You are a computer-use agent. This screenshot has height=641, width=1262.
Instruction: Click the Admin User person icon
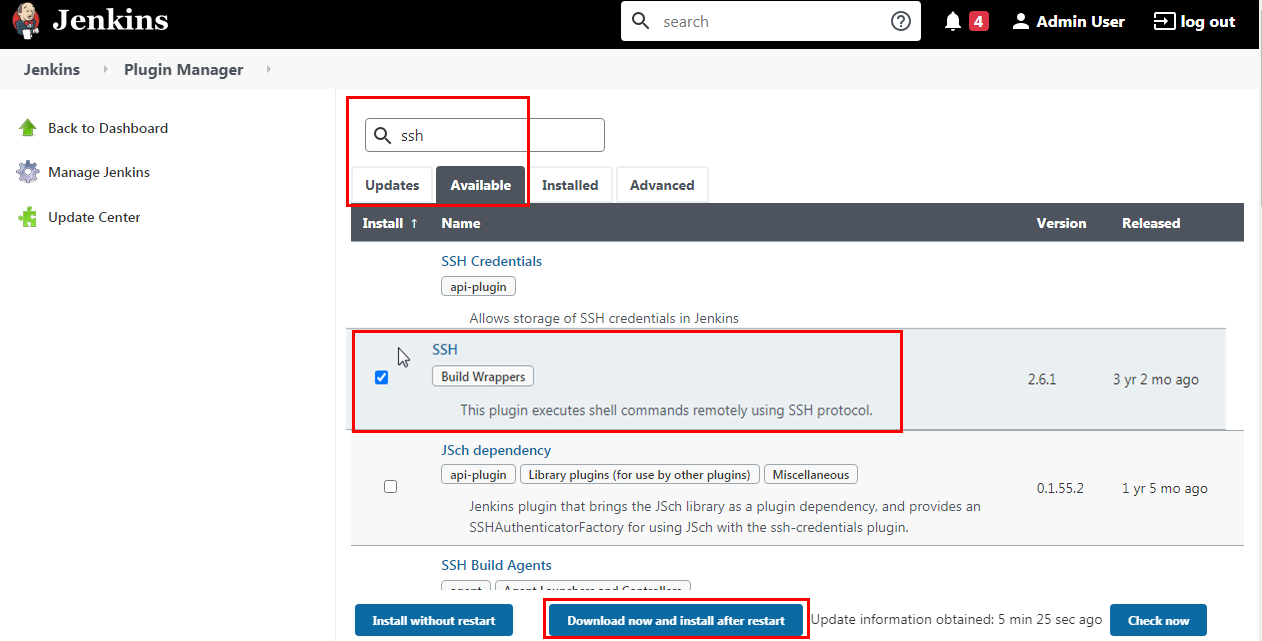[1021, 21]
